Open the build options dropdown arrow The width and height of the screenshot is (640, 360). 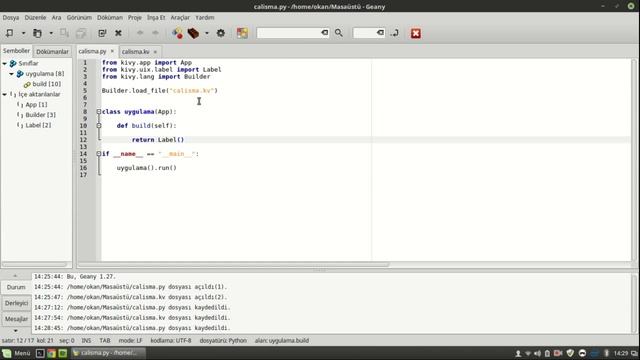click(x=207, y=33)
